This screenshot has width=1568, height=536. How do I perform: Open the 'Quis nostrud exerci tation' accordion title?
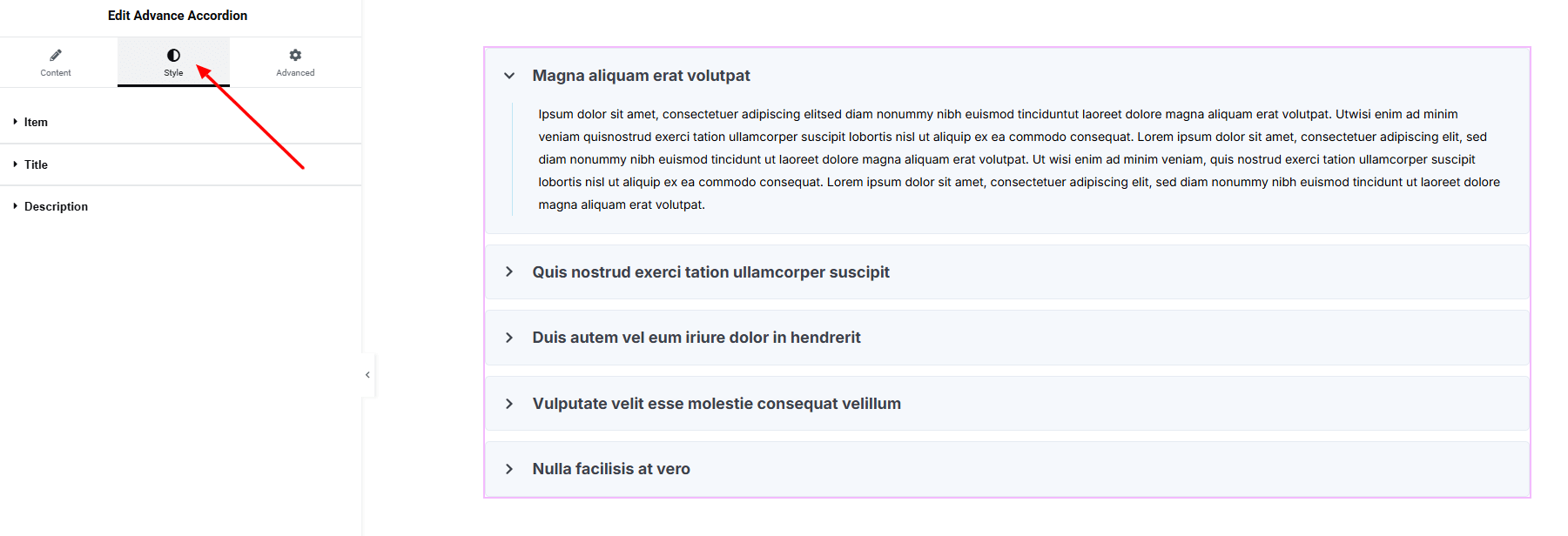[x=710, y=272]
